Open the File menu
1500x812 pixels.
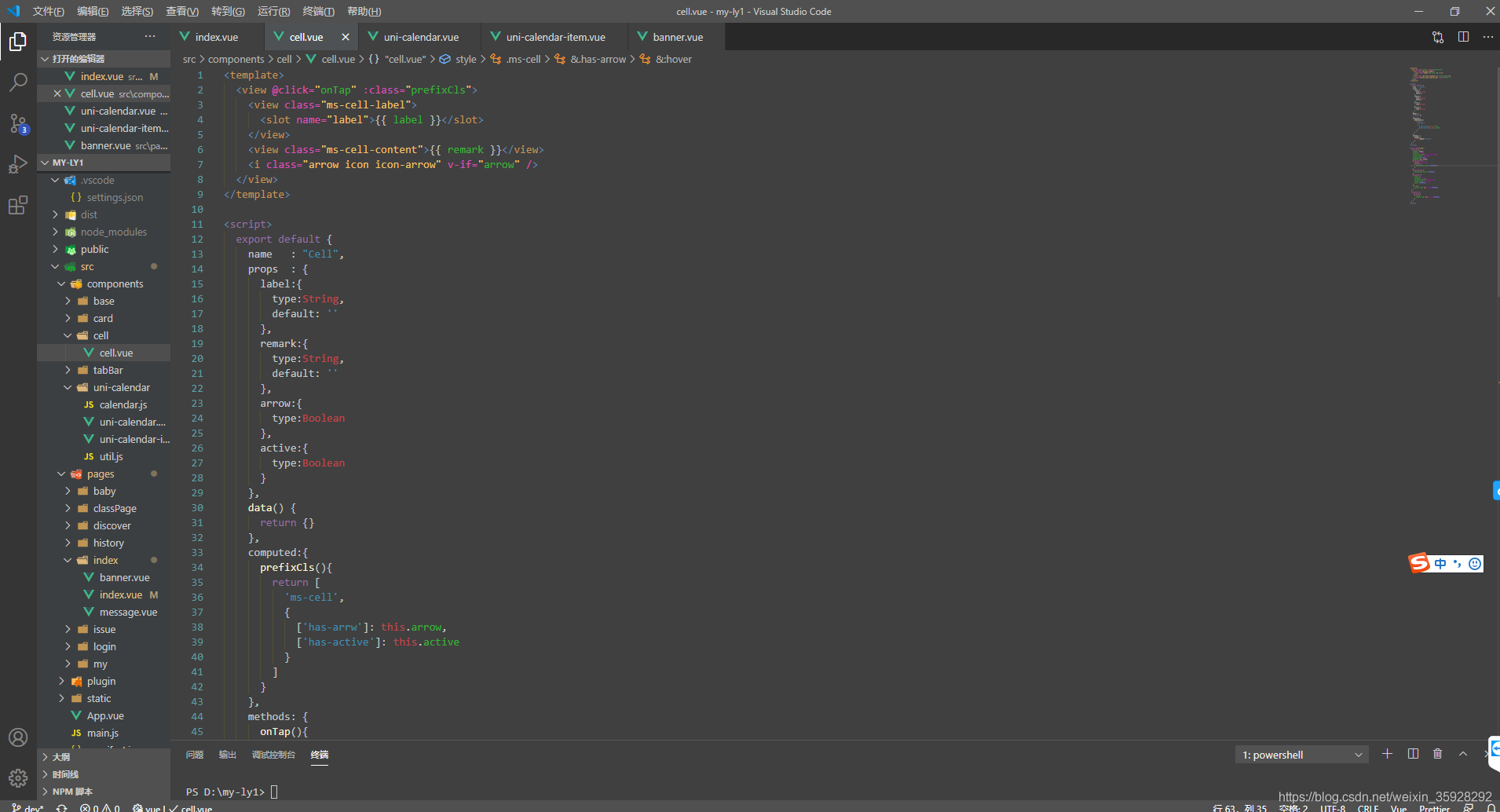click(49, 11)
